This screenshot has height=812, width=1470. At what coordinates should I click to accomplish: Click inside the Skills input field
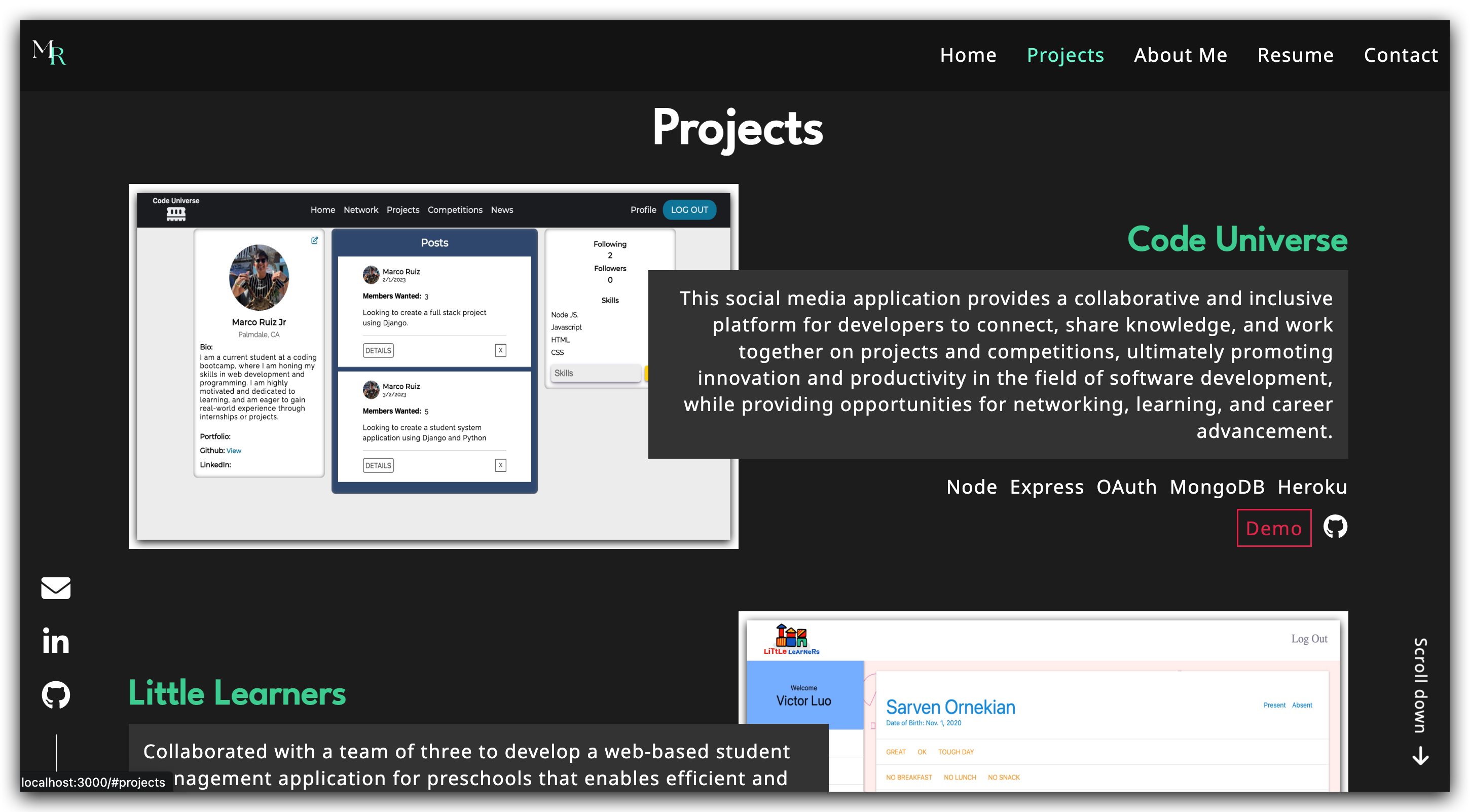595,373
